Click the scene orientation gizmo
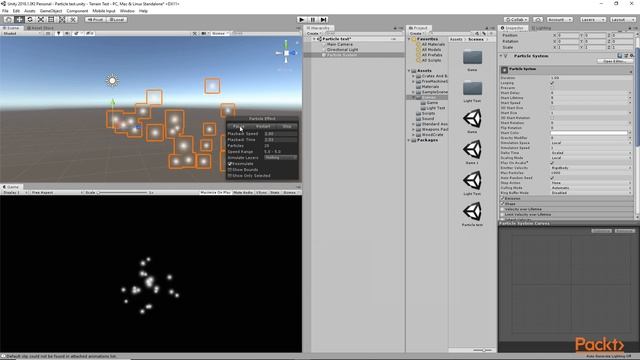Image resolution: width=640 pixels, height=360 pixels. pyautogui.click(x=286, y=52)
